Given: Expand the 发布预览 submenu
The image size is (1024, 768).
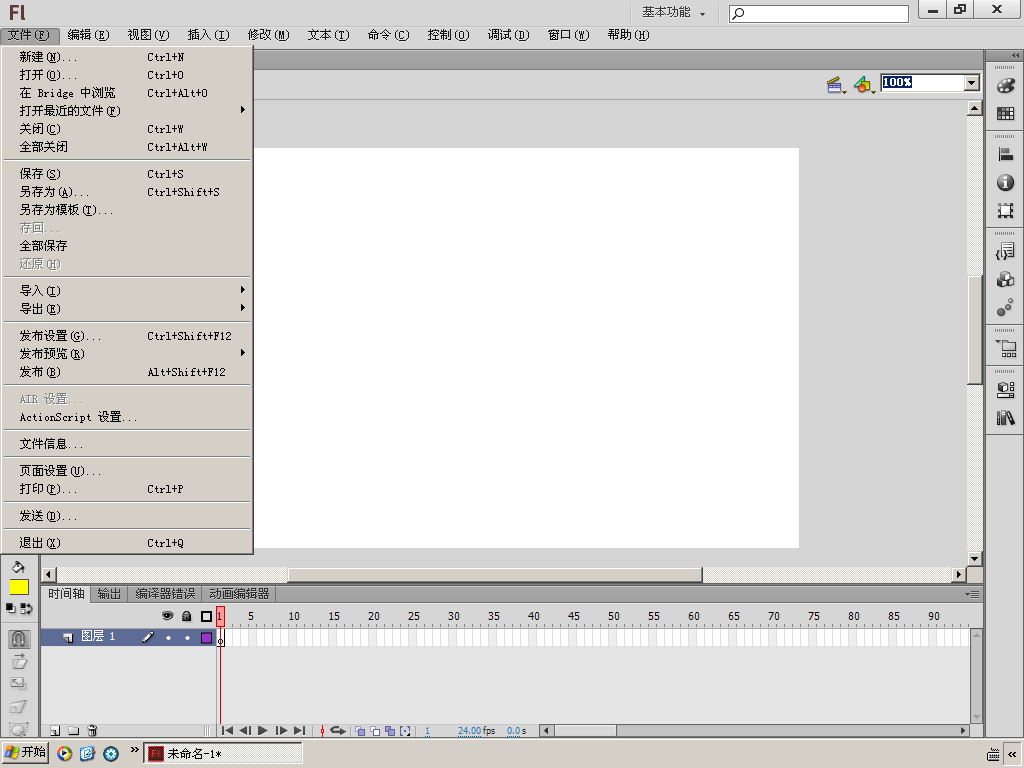Looking at the screenshot, I should (x=127, y=354).
